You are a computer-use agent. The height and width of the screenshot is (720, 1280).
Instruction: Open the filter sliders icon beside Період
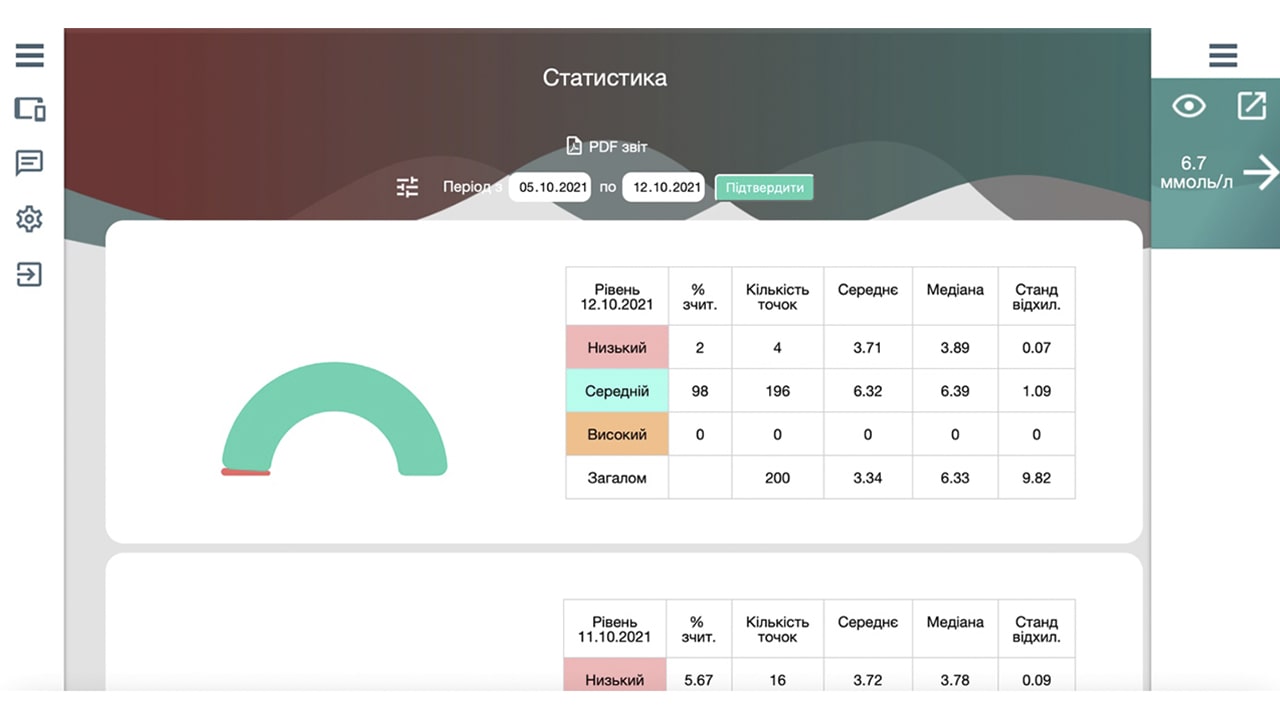406,187
